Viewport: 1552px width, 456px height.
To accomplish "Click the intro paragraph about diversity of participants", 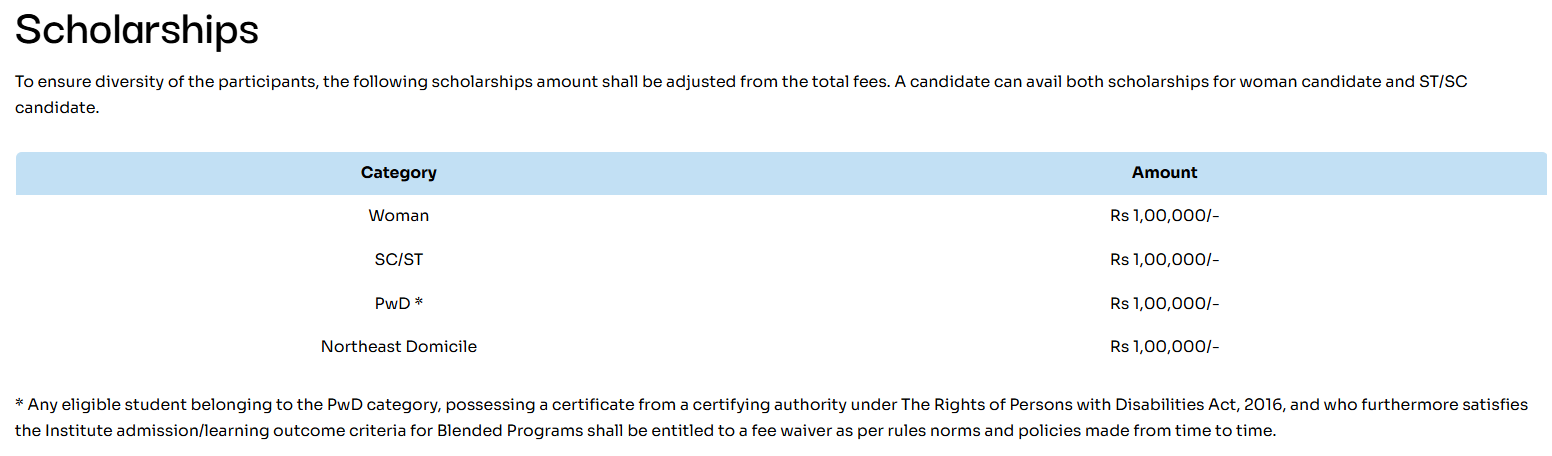I will [741, 95].
